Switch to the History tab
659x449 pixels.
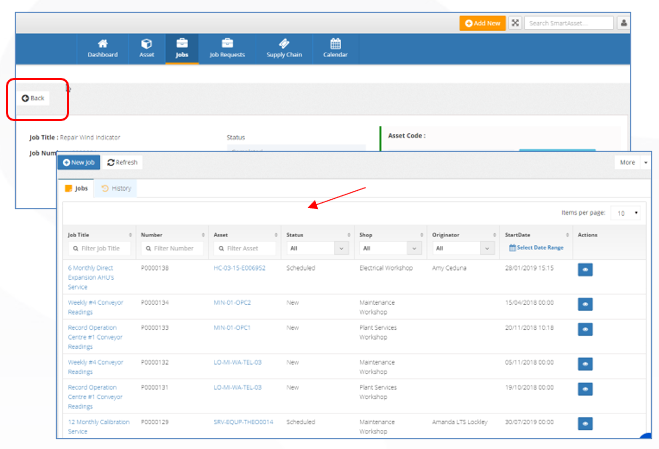point(116,188)
